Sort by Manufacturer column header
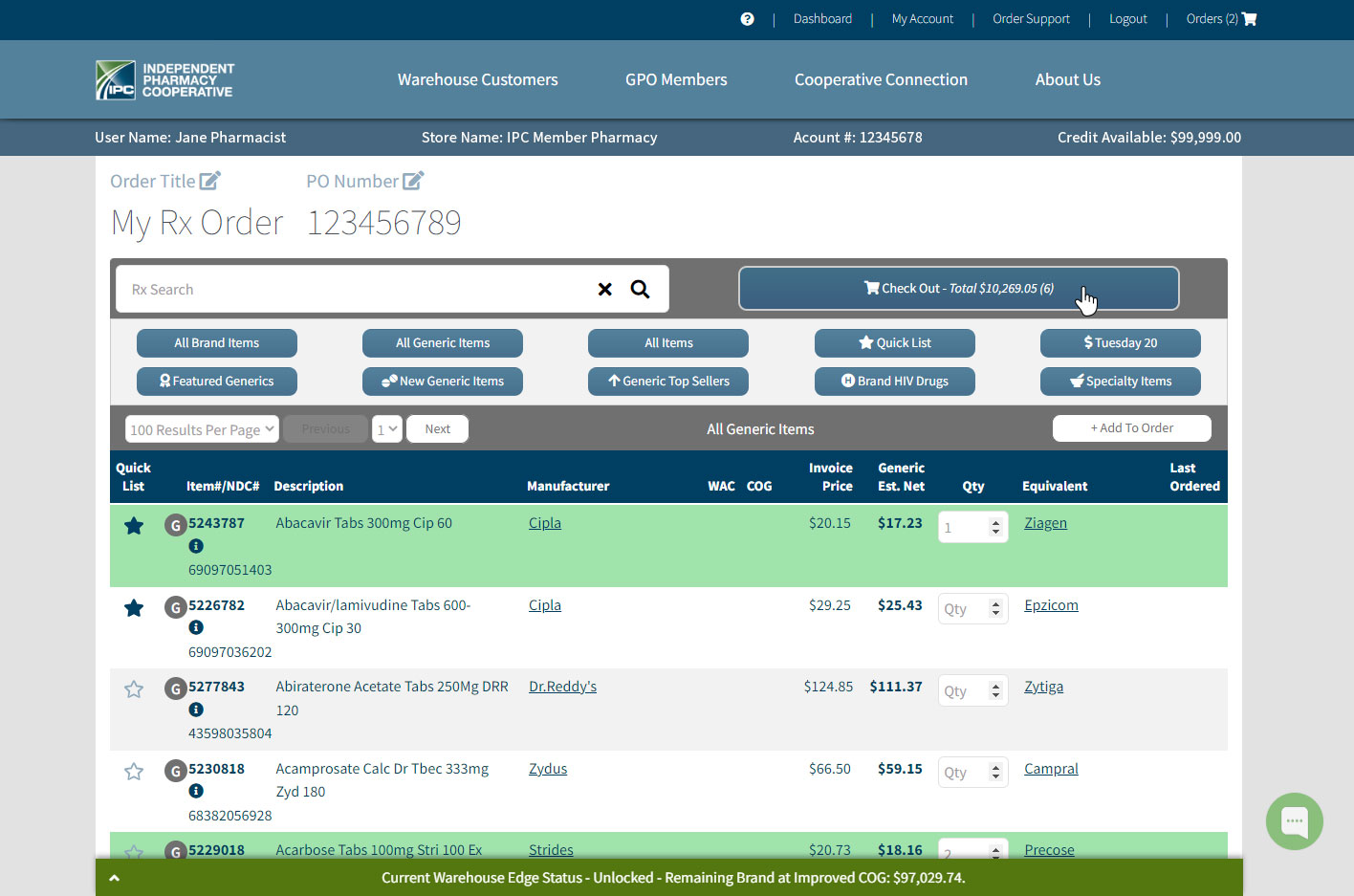The image size is (1354, 896). (x=568, y=486)
